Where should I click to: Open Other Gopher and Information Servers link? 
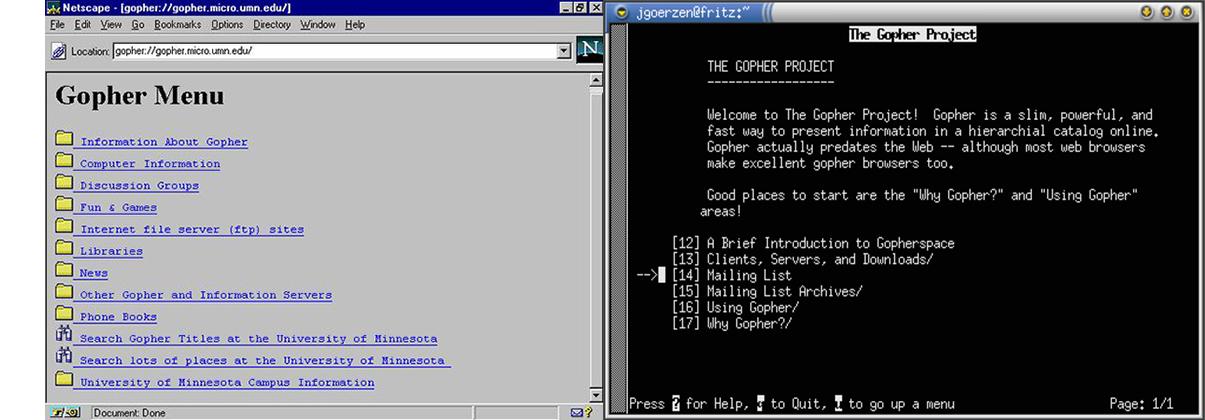(205, 296)
